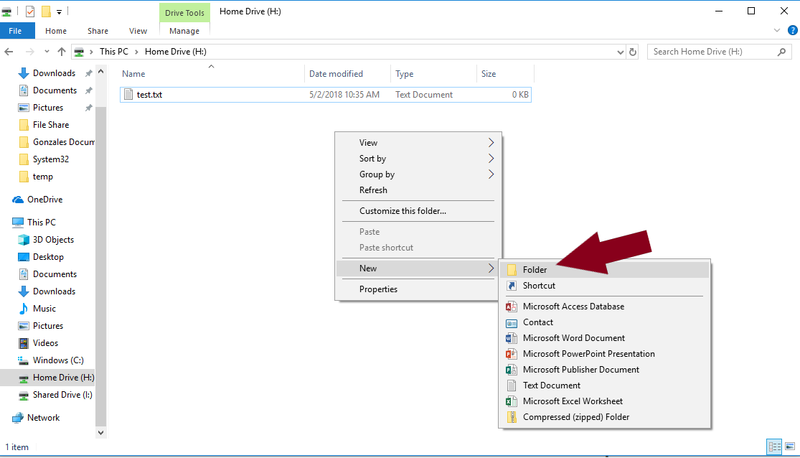
Task: Click the Back navigation arrow
Action: click(x=9, y=51)
